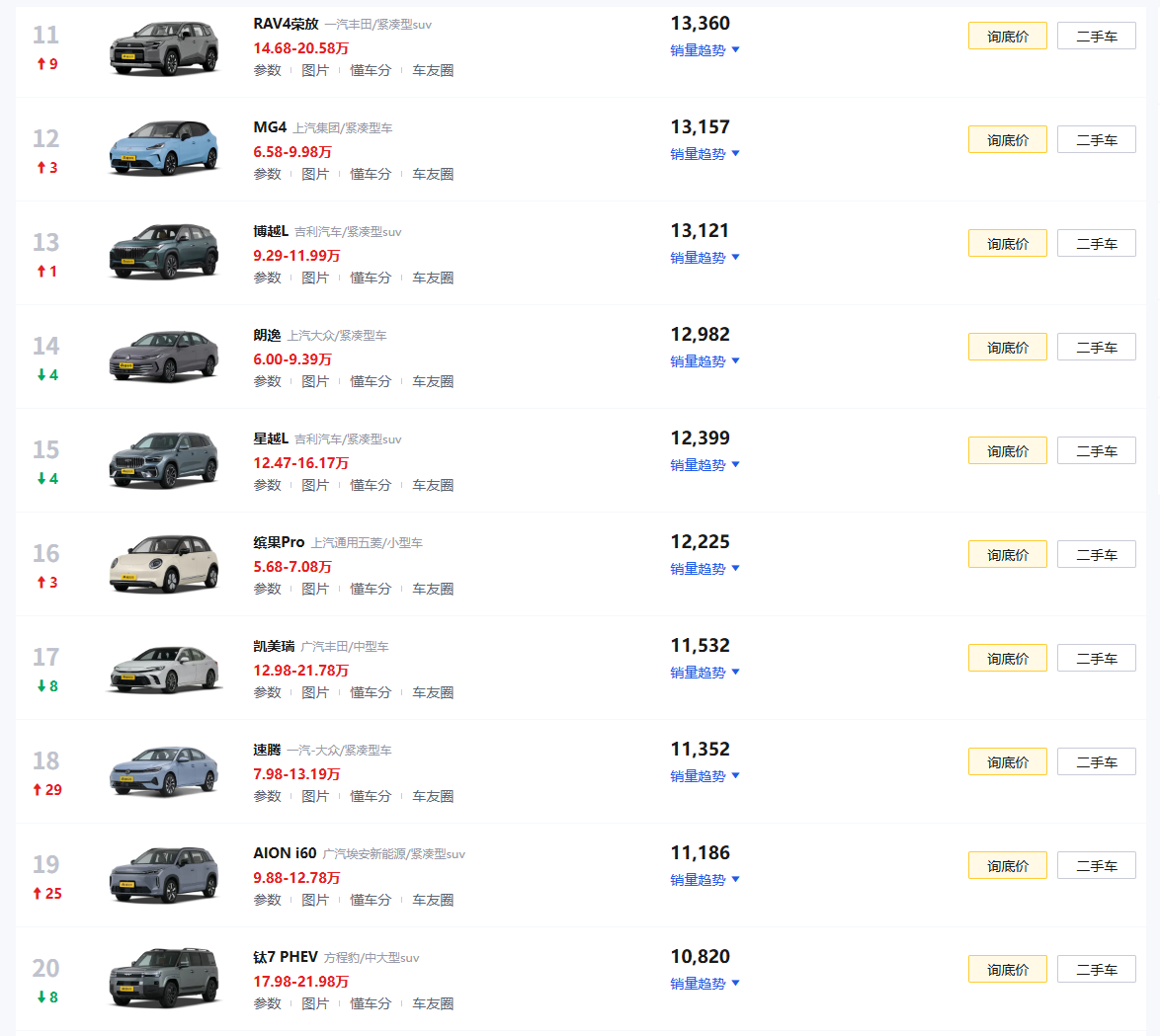Request lowest price for 博越L
The width and height of the screenshot is (1160, 1036).
pyautogui.click(x=1007, y=243)
